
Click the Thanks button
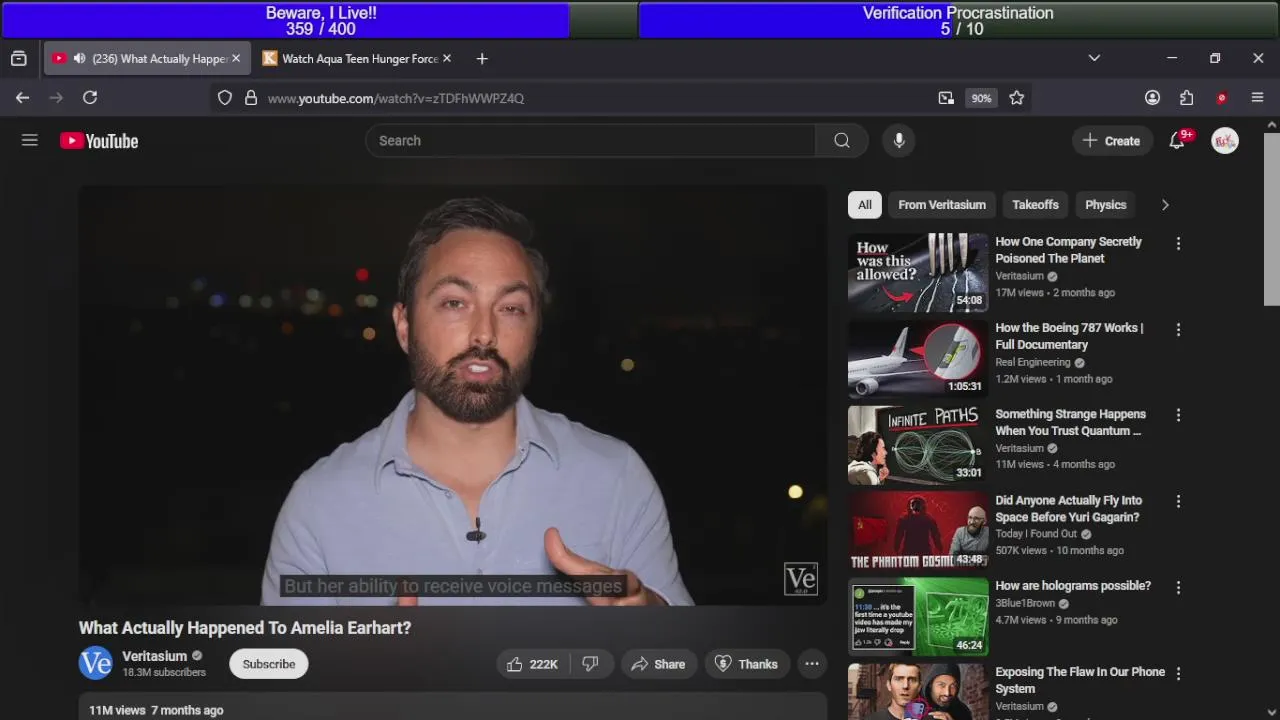click(747, 664)
